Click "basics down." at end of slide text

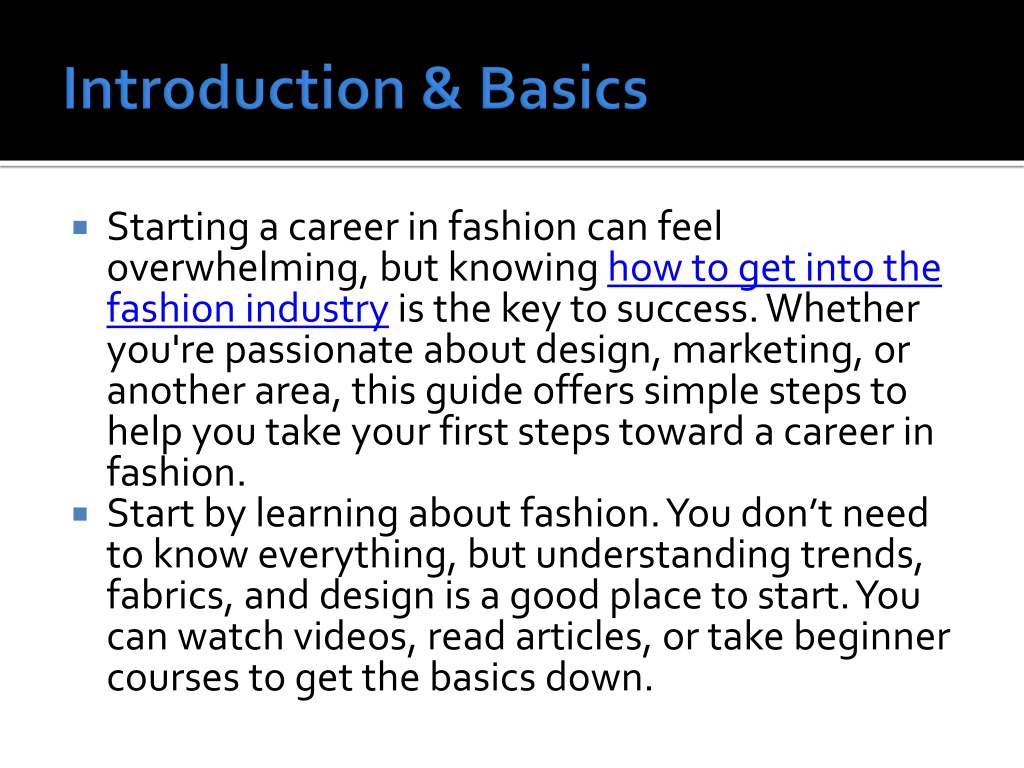[x=541, y=678]
